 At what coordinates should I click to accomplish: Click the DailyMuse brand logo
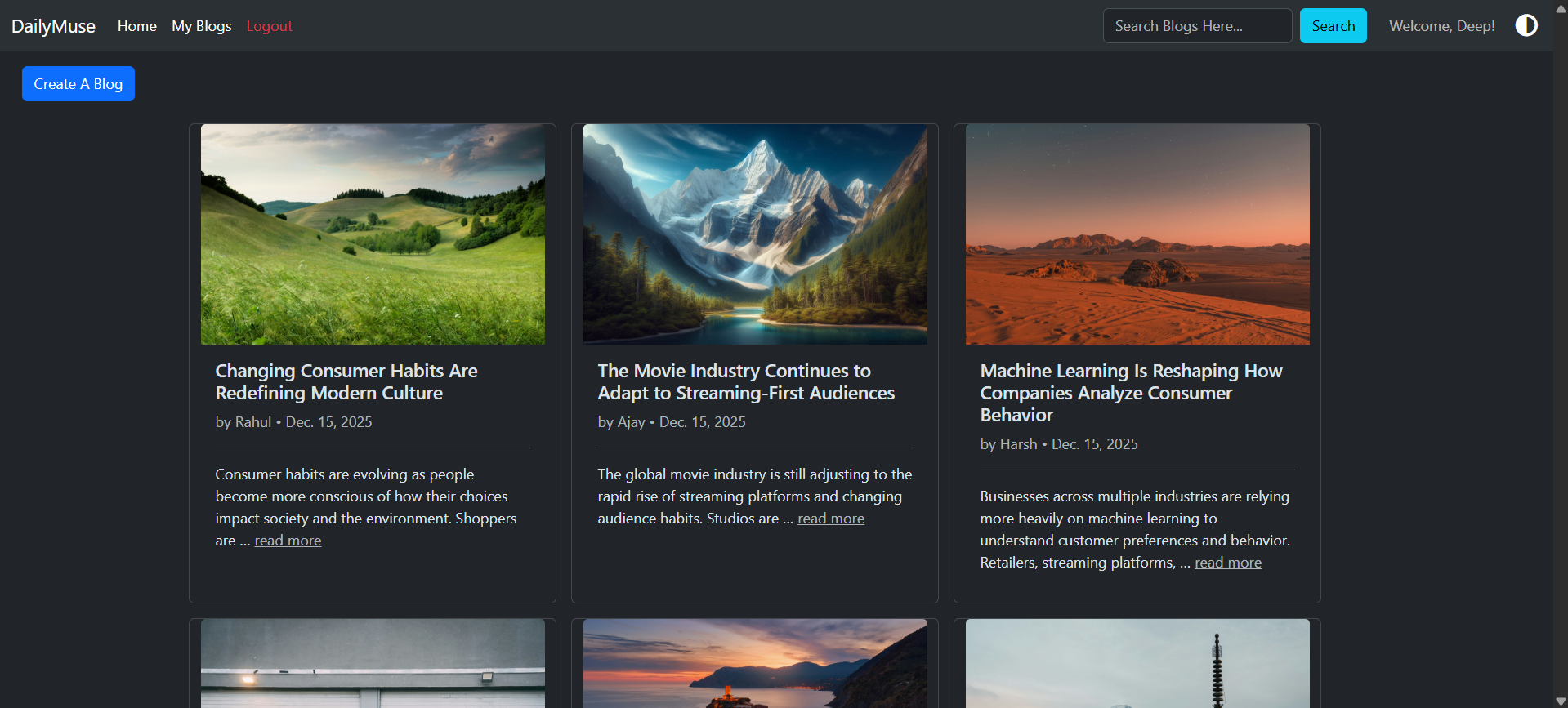[x=53, y=26]
